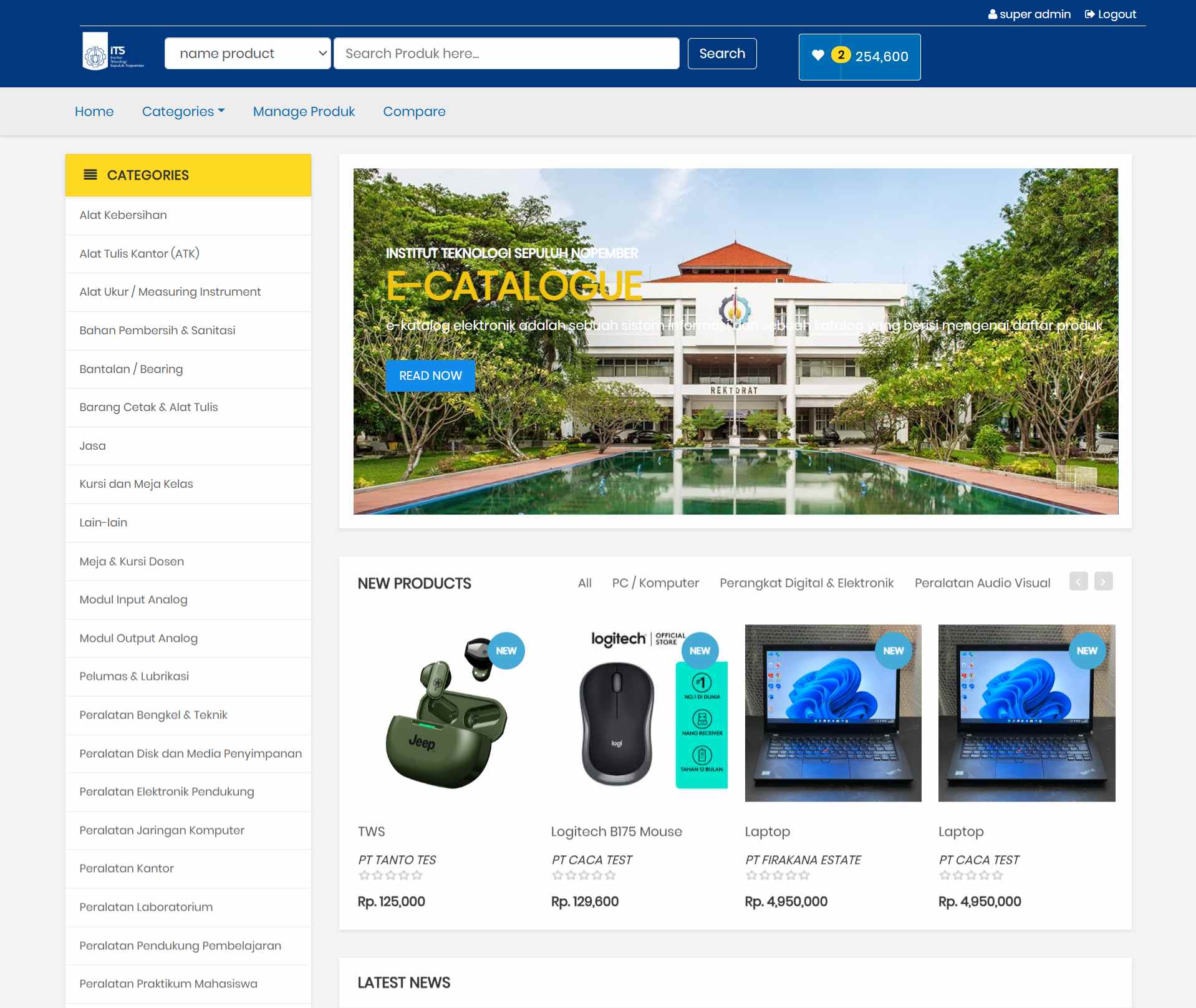The image size is (1196, 1008).
Task: Open the Lain-lain category
Action: 188,523
